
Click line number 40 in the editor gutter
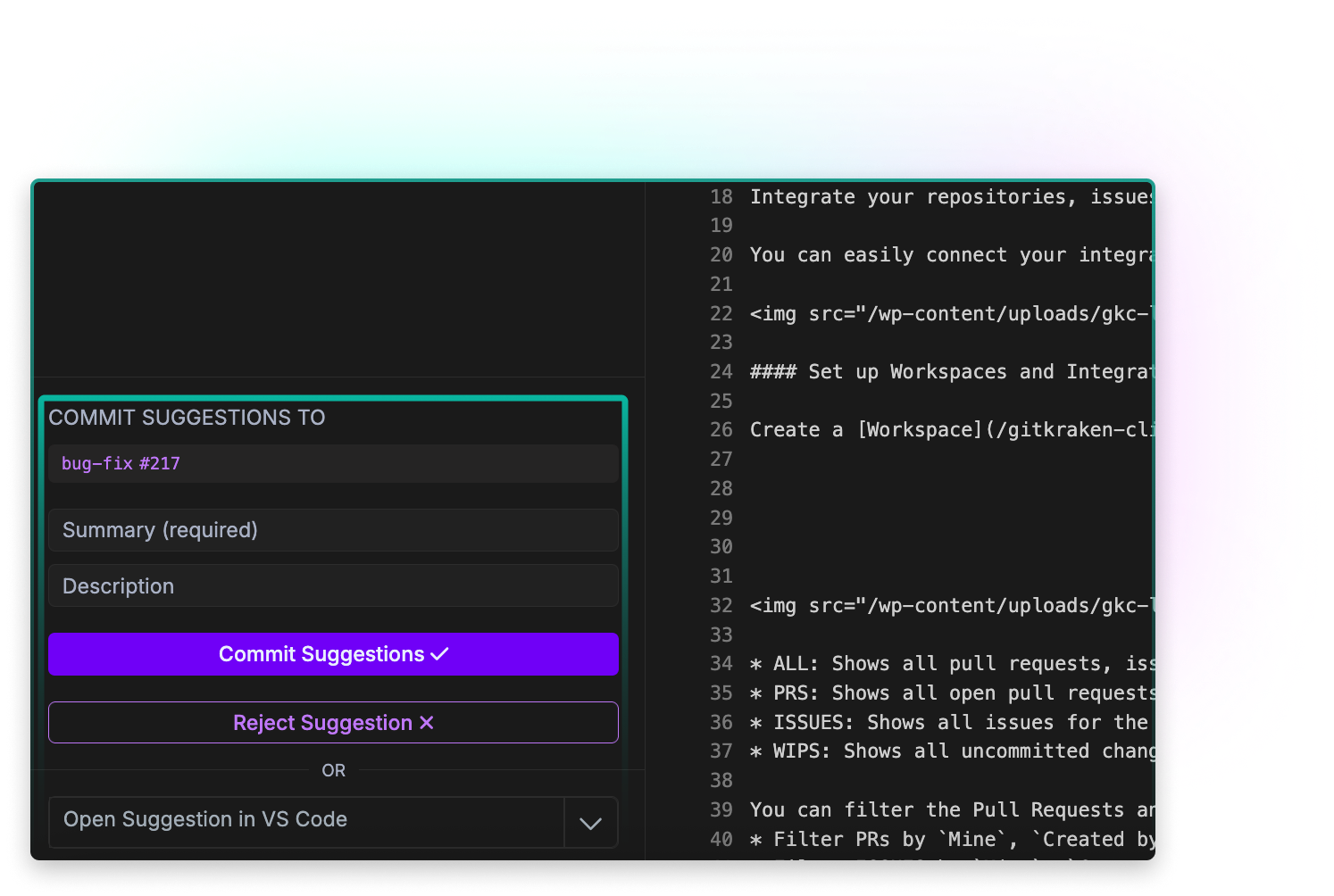tap(721, 839)
